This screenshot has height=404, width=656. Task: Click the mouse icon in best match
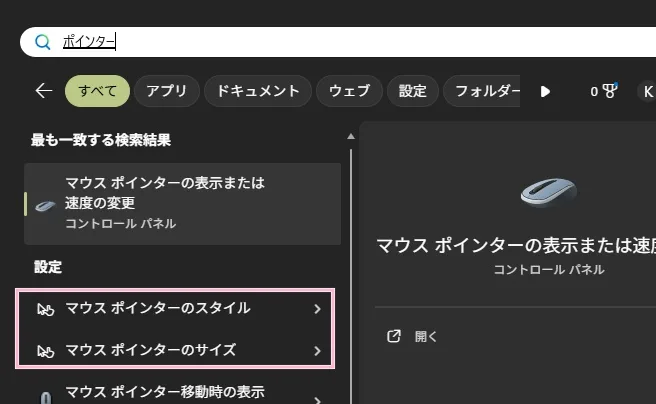(45, 206)
